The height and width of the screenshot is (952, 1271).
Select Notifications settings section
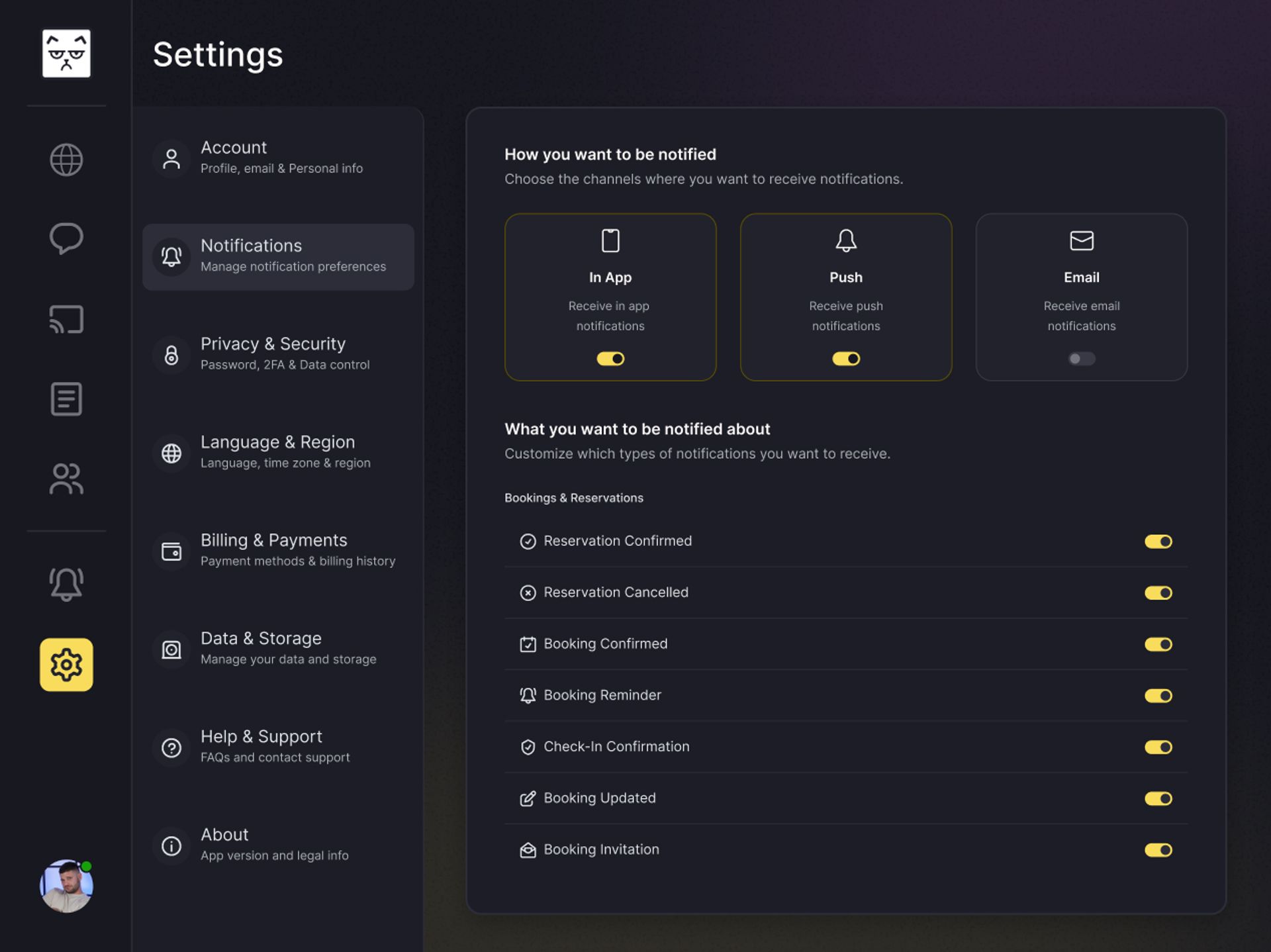click(x=278, y=257)
